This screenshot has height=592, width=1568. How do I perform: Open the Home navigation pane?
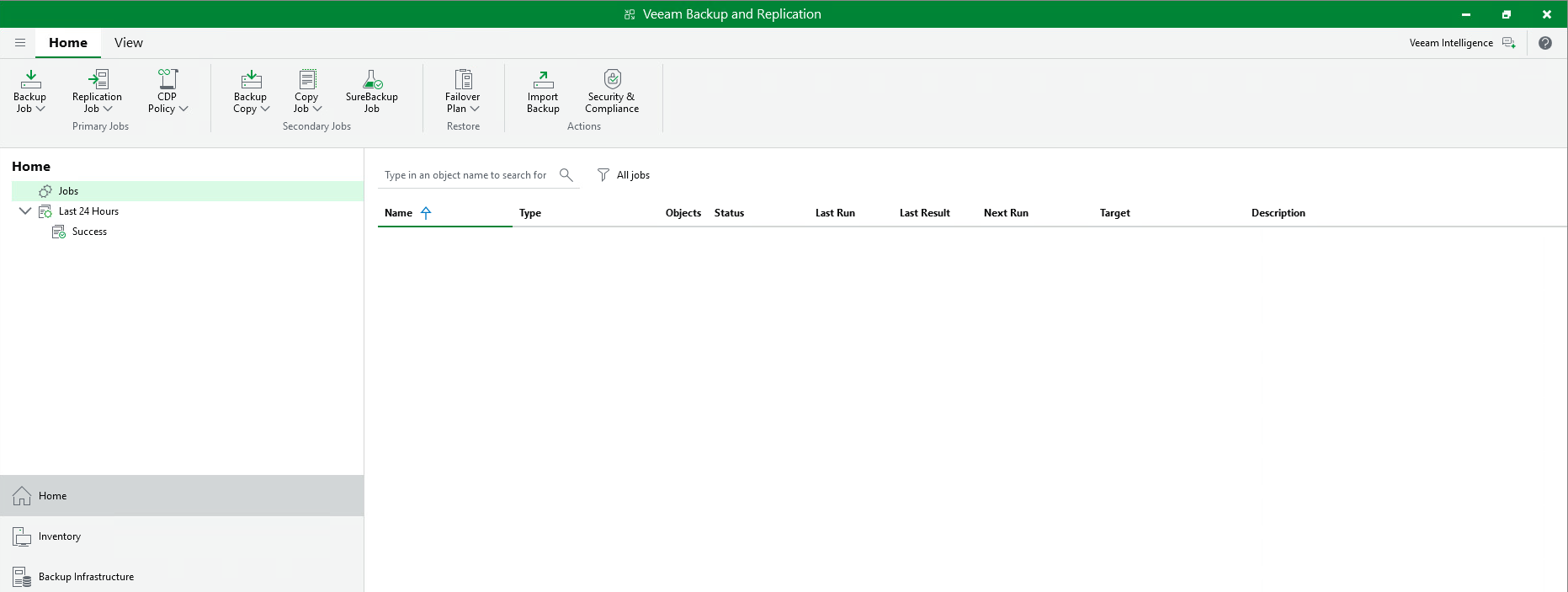tap(182, 496)
